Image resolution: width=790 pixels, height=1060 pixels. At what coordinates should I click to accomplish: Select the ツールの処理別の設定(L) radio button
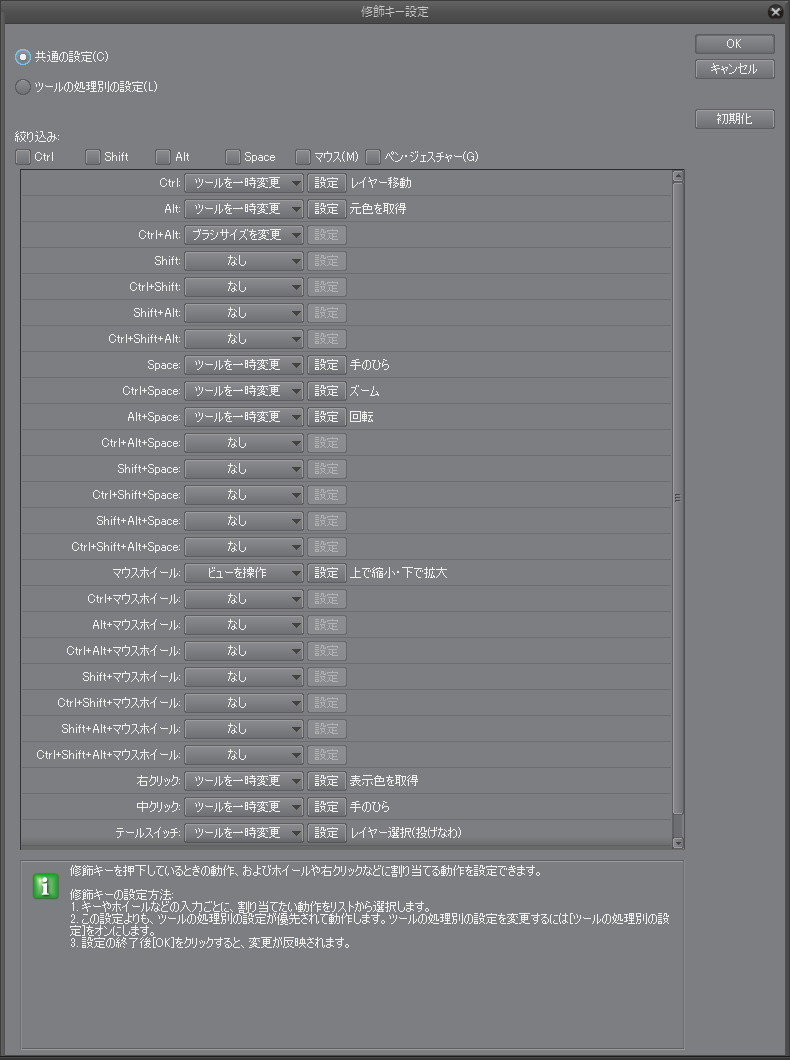point(23,87)
